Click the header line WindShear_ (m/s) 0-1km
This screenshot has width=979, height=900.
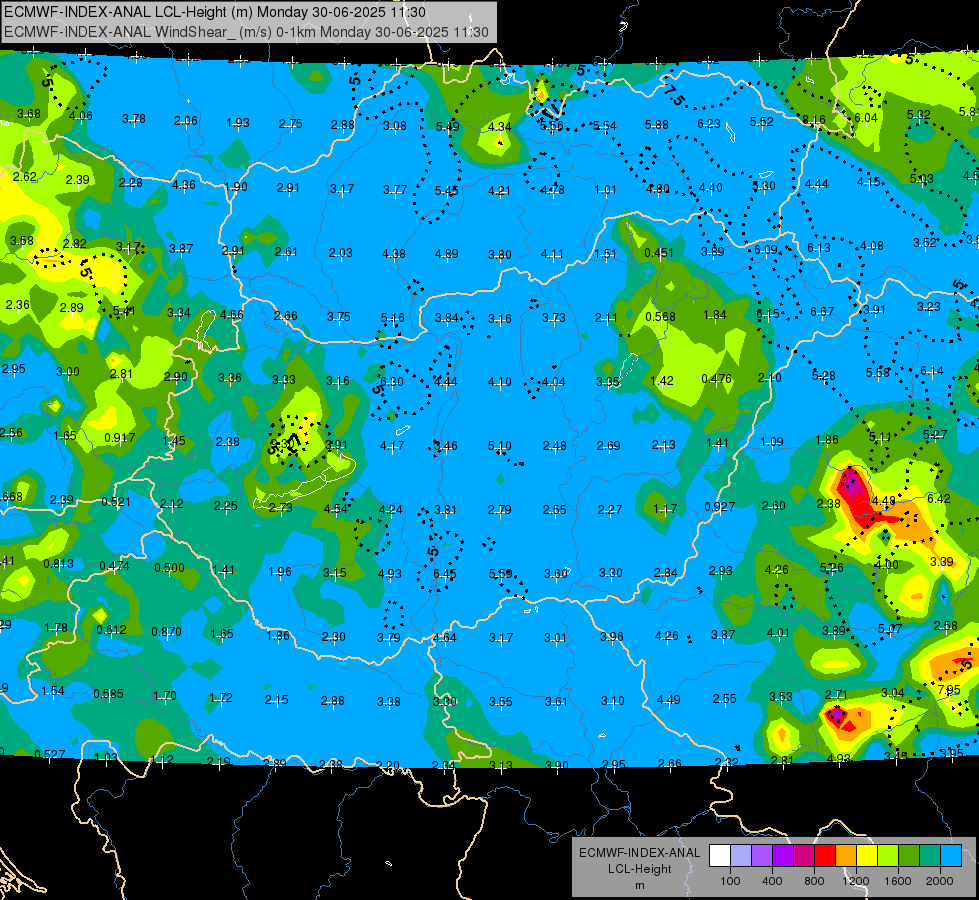(246, 32)
